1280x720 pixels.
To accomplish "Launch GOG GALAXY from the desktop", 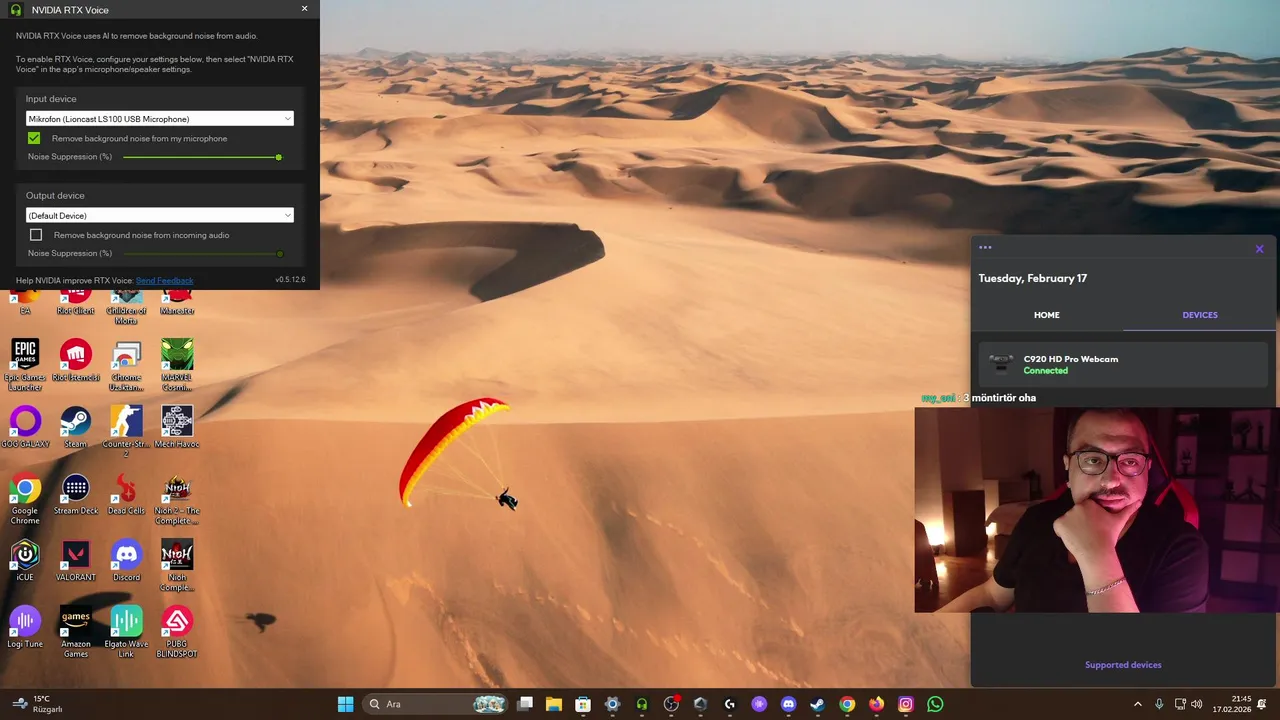I will click(25, 427).
